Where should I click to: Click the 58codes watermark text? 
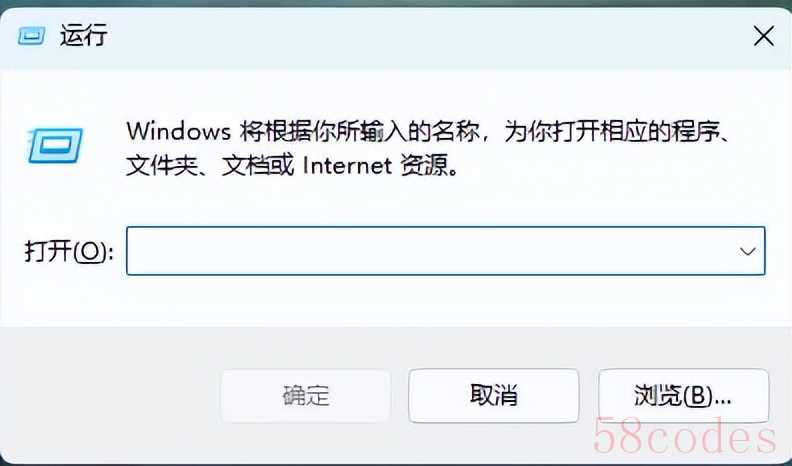pyautogui.click(x=684, y=436)
